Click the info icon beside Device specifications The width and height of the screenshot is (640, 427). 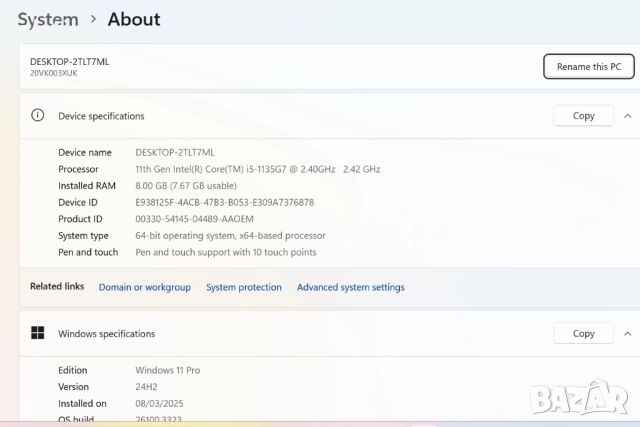pos(38,116)
